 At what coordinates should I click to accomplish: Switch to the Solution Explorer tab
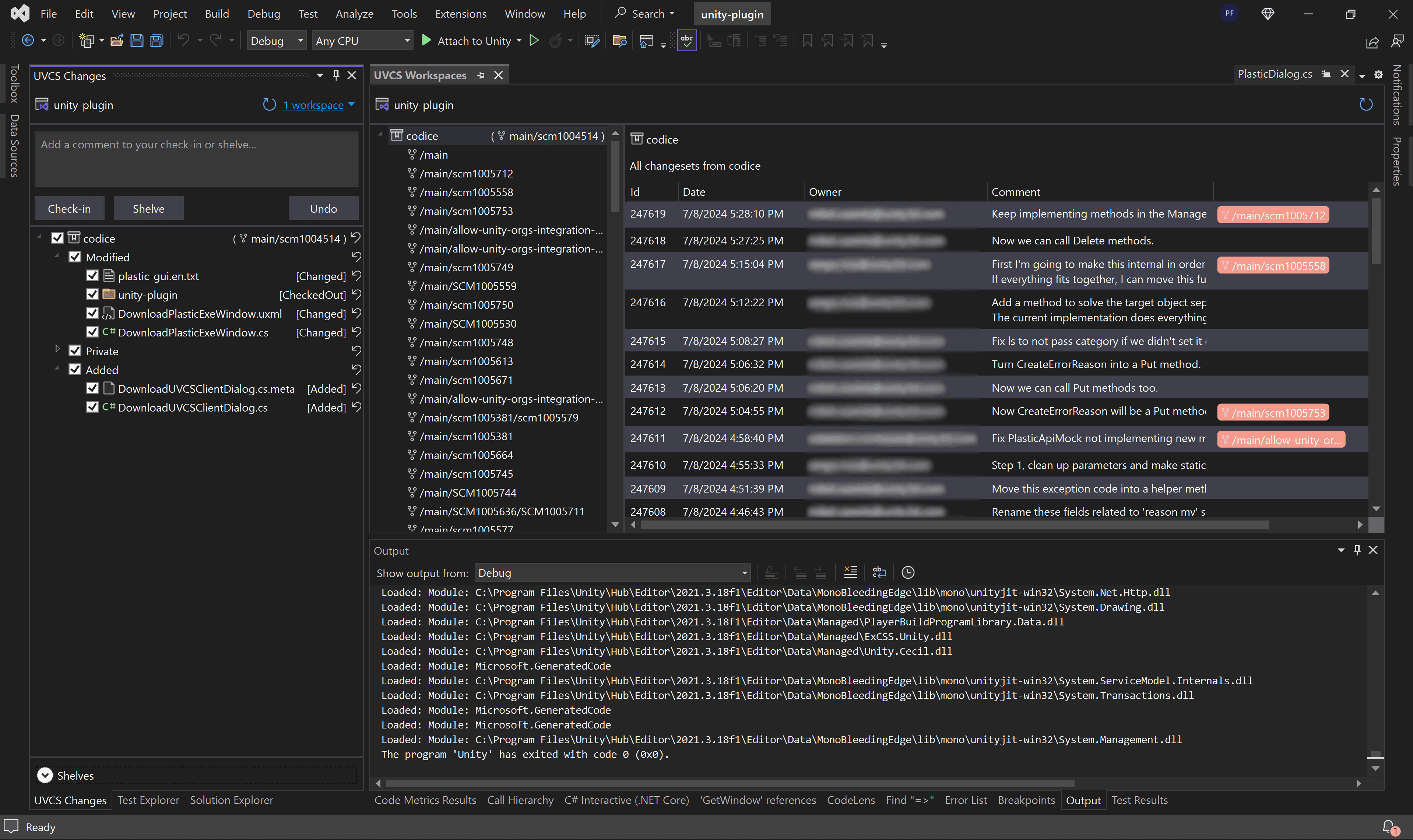[231, 800]
